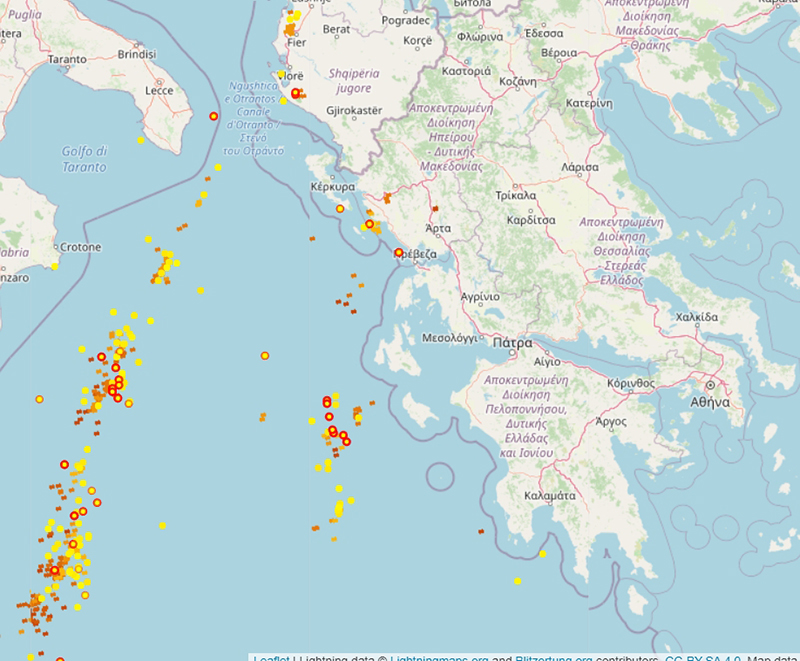800x661 pixels.
Task: Open the Lightningmaps.org attribution link
Action: (439, 658)
